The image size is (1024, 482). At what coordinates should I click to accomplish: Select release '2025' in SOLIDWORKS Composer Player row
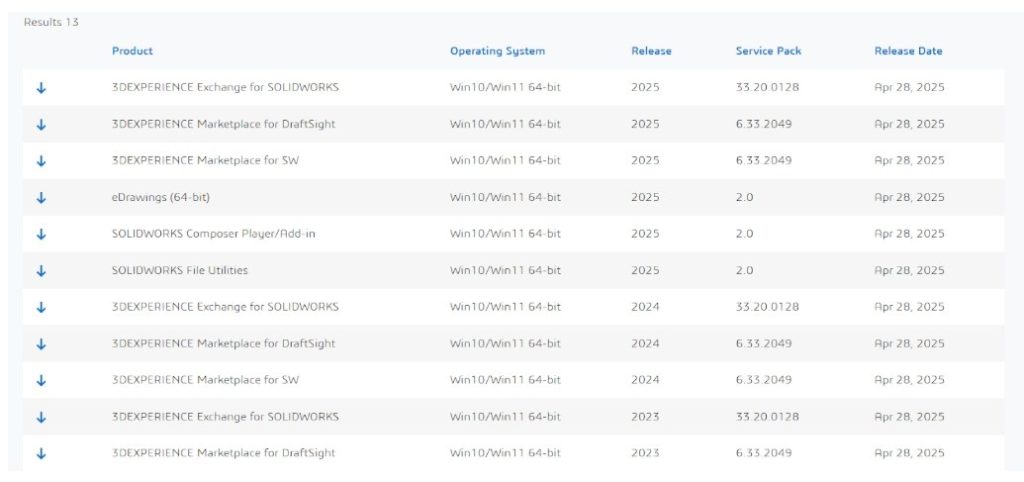tap(645, 234)
